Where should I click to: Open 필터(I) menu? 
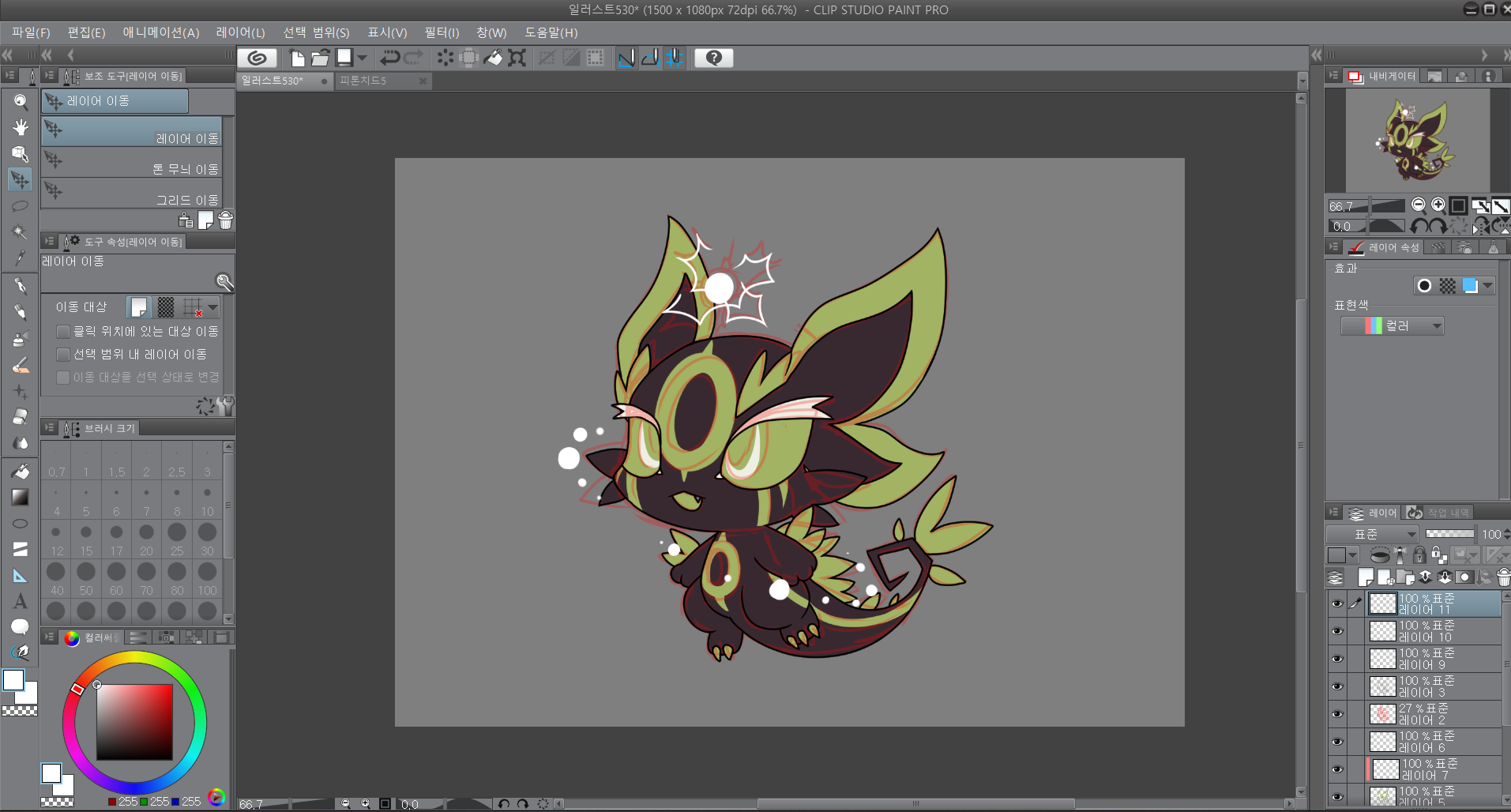(442, 32)
